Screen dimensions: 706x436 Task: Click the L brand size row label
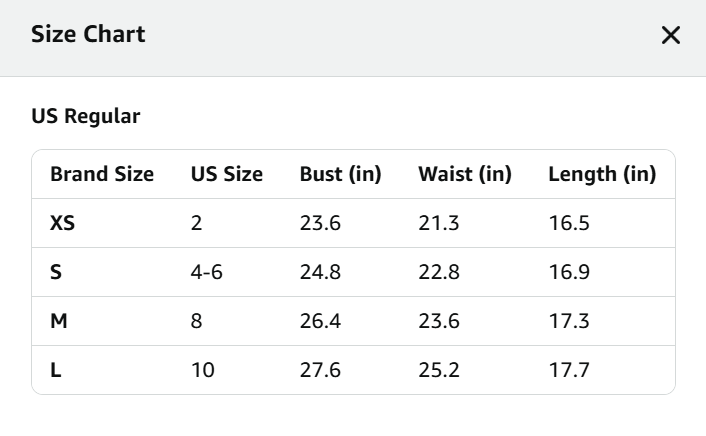coord(56,370)
